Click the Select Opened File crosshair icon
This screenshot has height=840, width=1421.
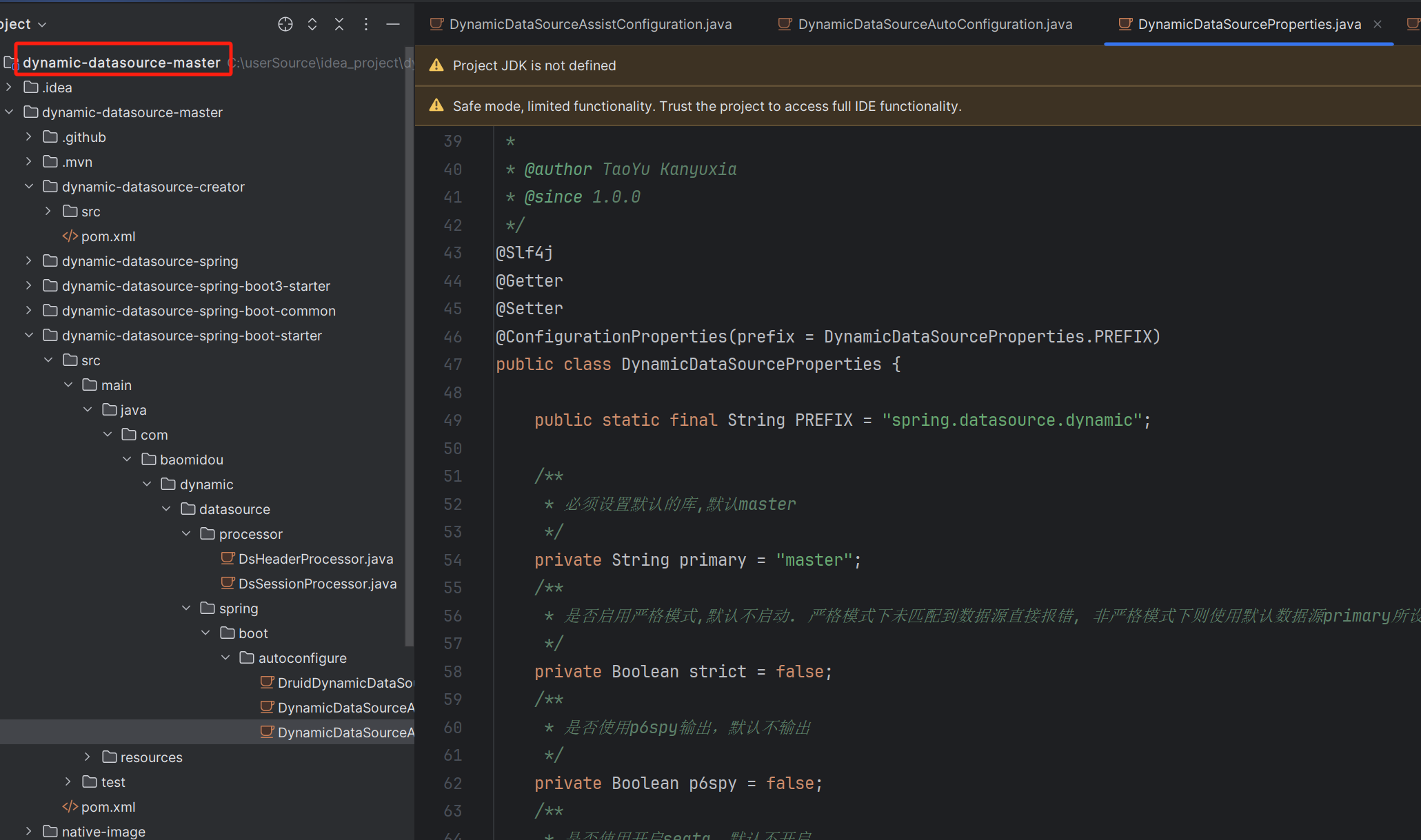(285, 24)
